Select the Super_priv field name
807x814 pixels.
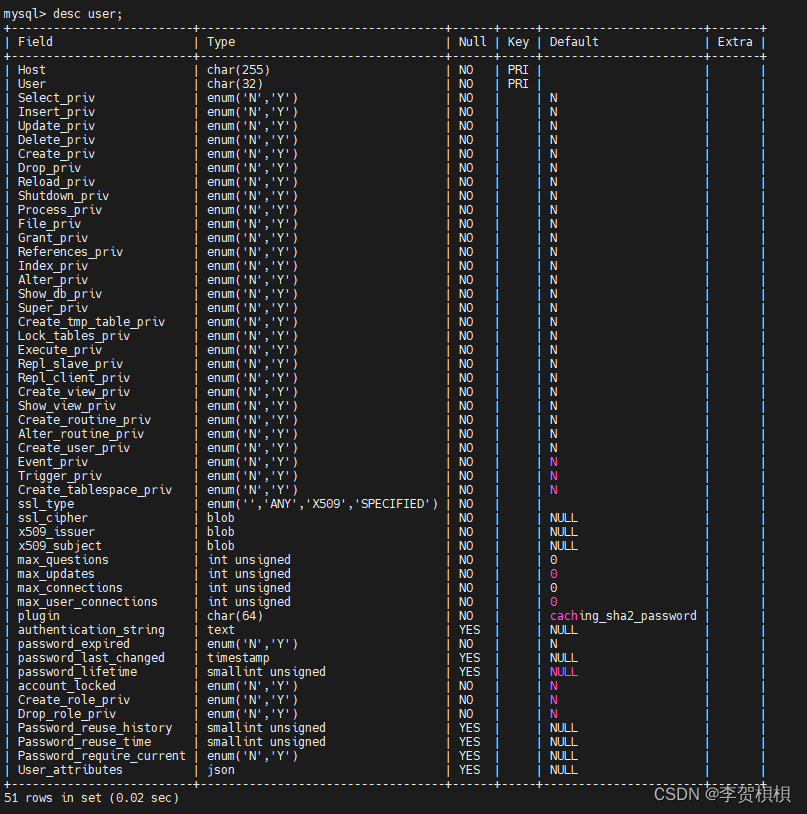[53, 308]
